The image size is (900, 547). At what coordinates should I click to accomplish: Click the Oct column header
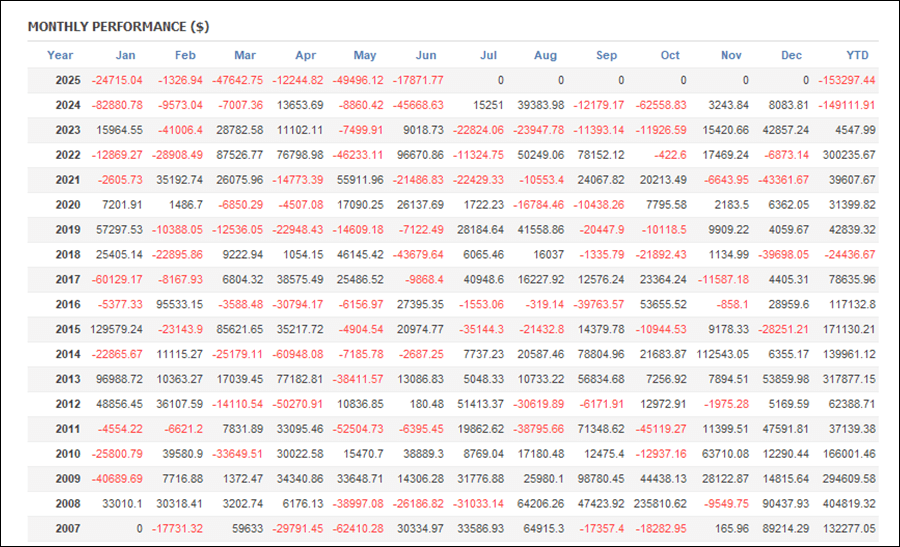click(670, 55)
